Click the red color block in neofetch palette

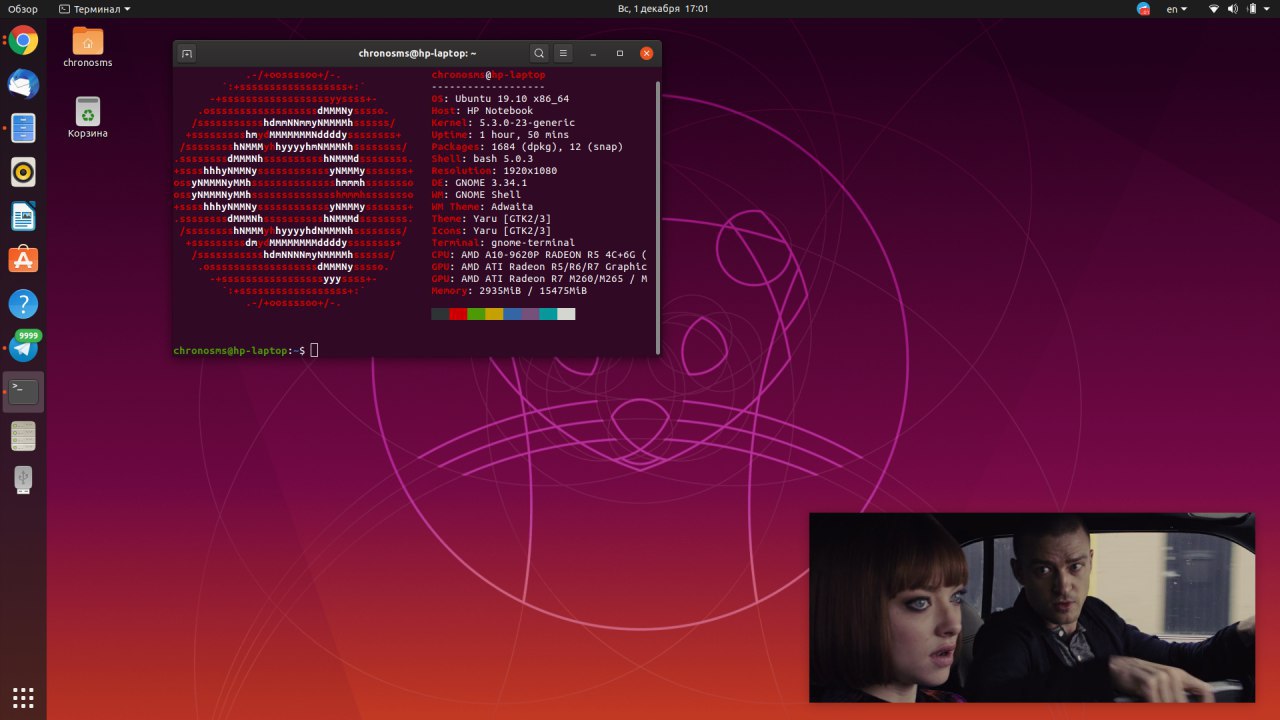pos(458,314)
